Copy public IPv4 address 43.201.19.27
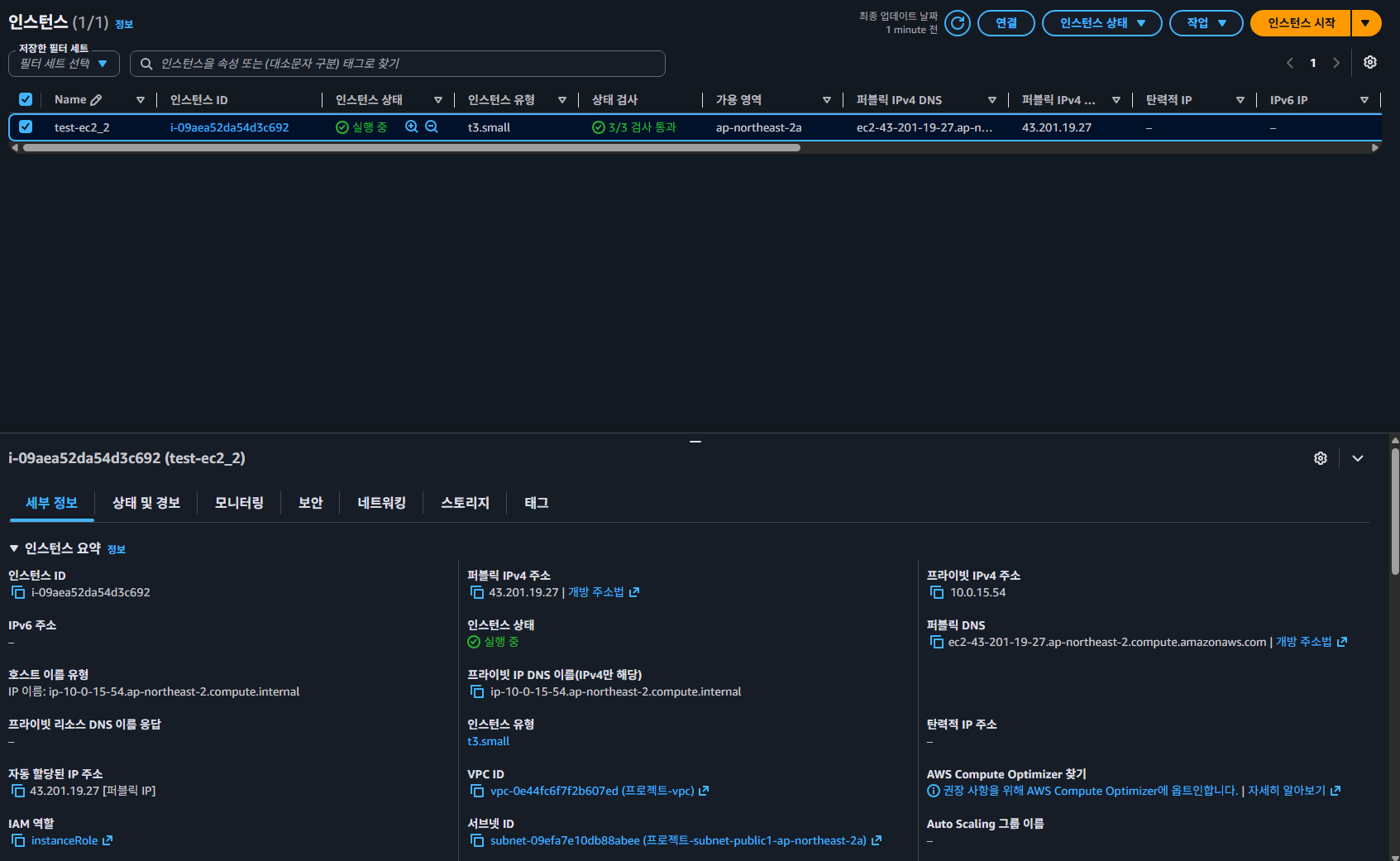Viewport: 1400px width, 861px height. point(477,592)
